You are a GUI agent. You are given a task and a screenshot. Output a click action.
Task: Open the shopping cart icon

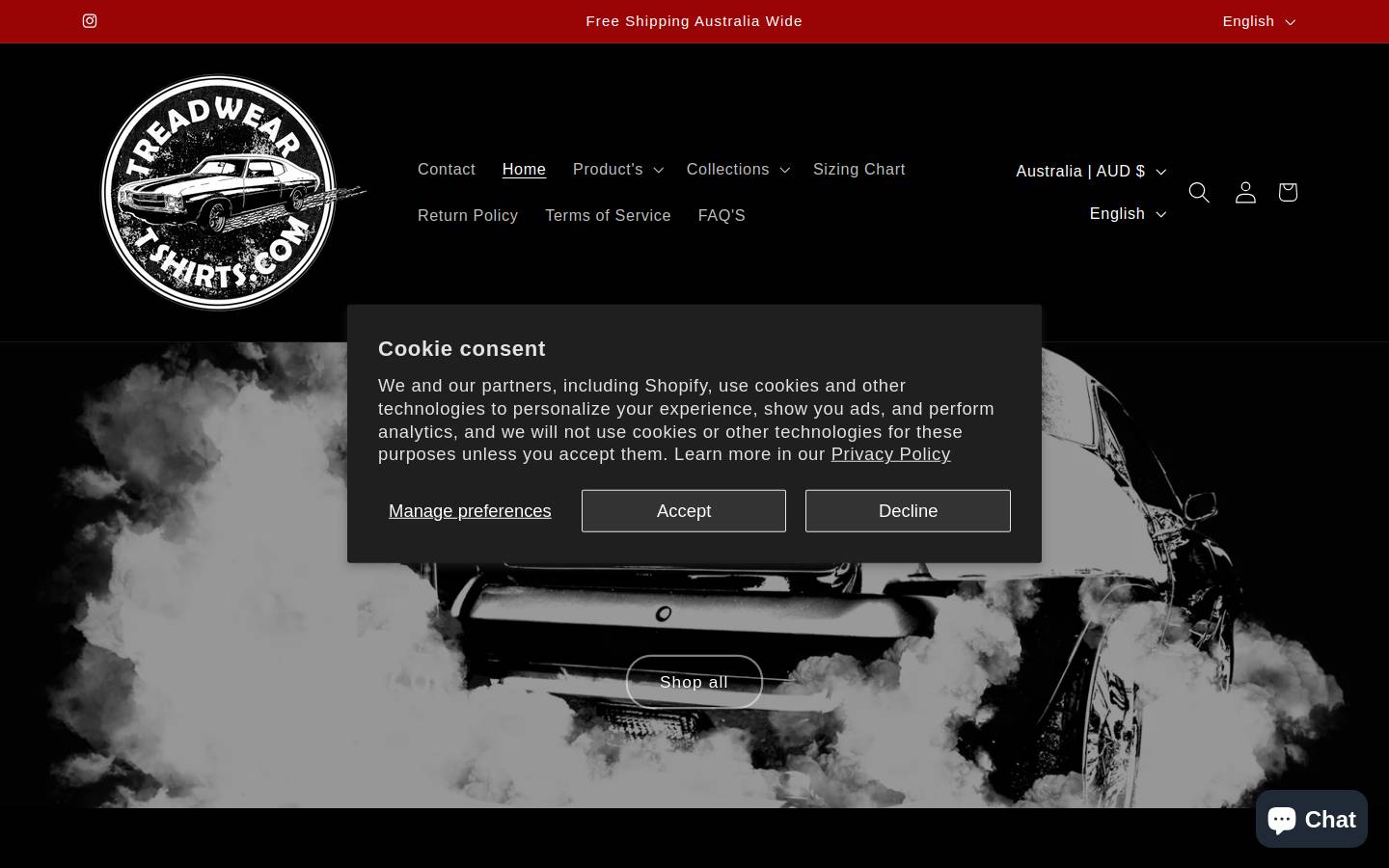[1288, 192]
